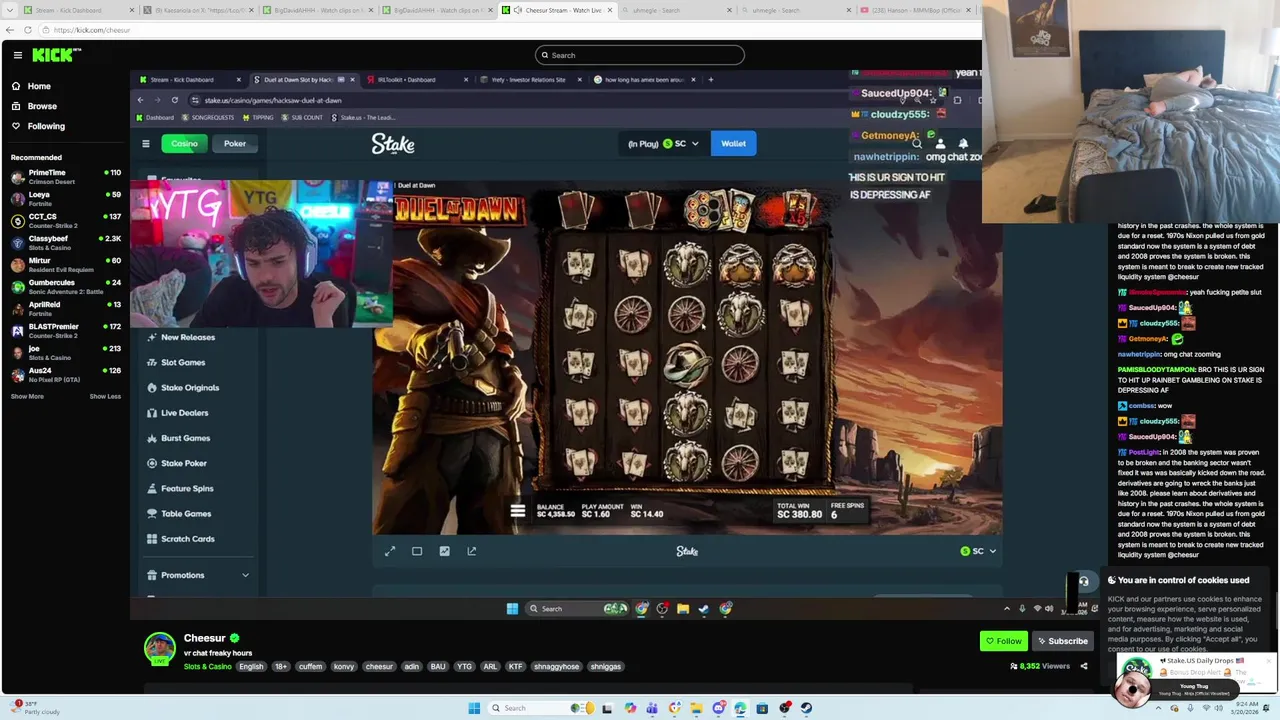Go to Kick Home in sidebar
Image resolution: width=1280 pixels, height=720 pixels.
[31, 86]
